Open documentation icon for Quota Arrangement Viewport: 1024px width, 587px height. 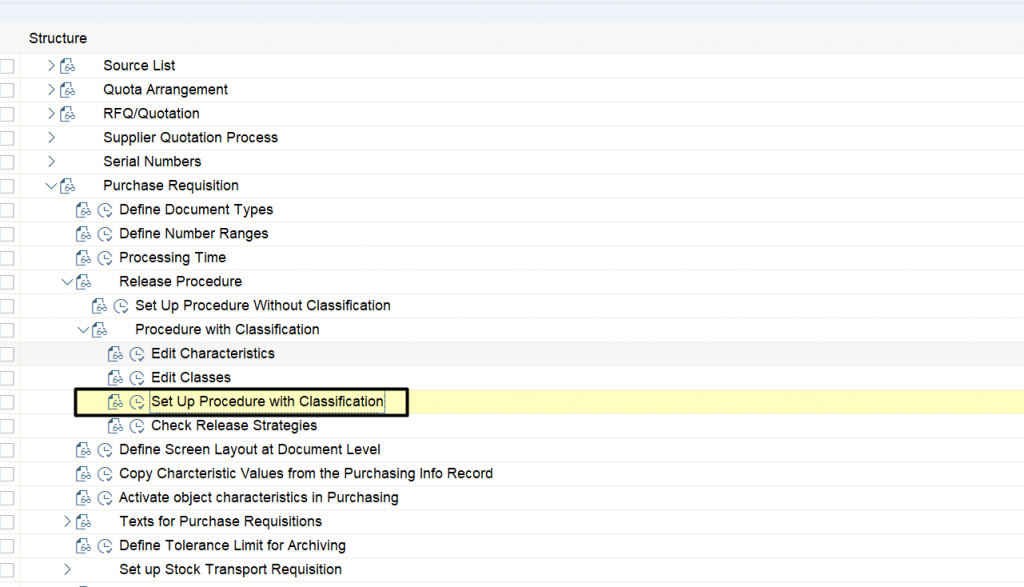click(x=68, y=90)
